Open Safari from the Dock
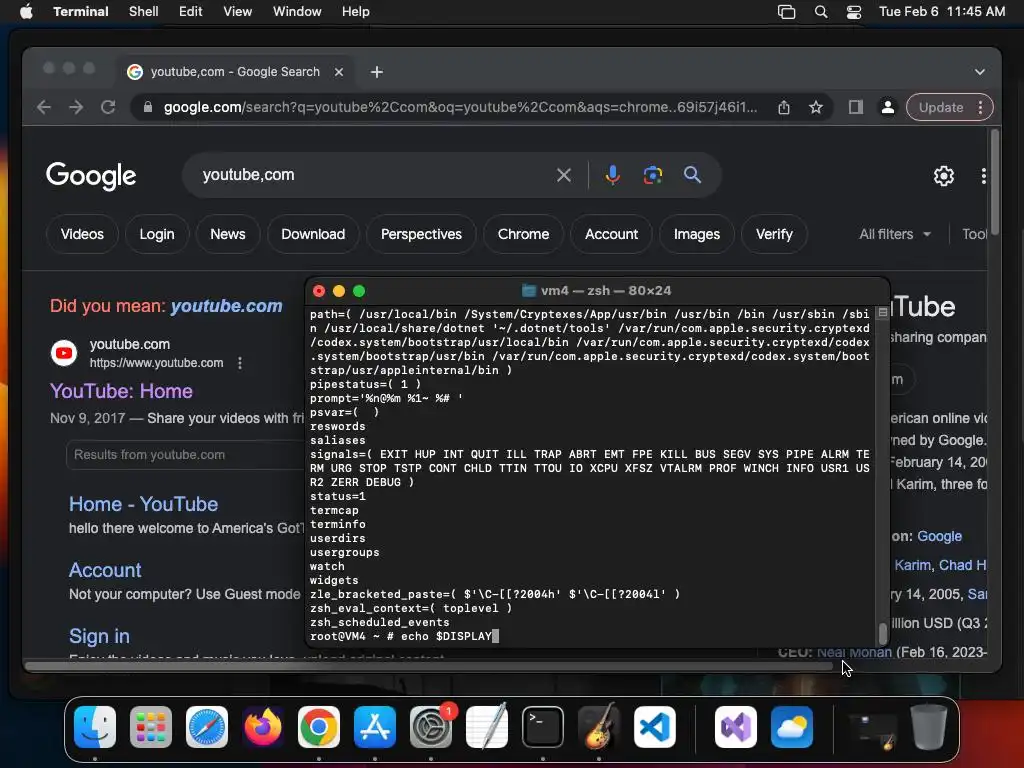The image size is (1024, 768). coord(207,727)
